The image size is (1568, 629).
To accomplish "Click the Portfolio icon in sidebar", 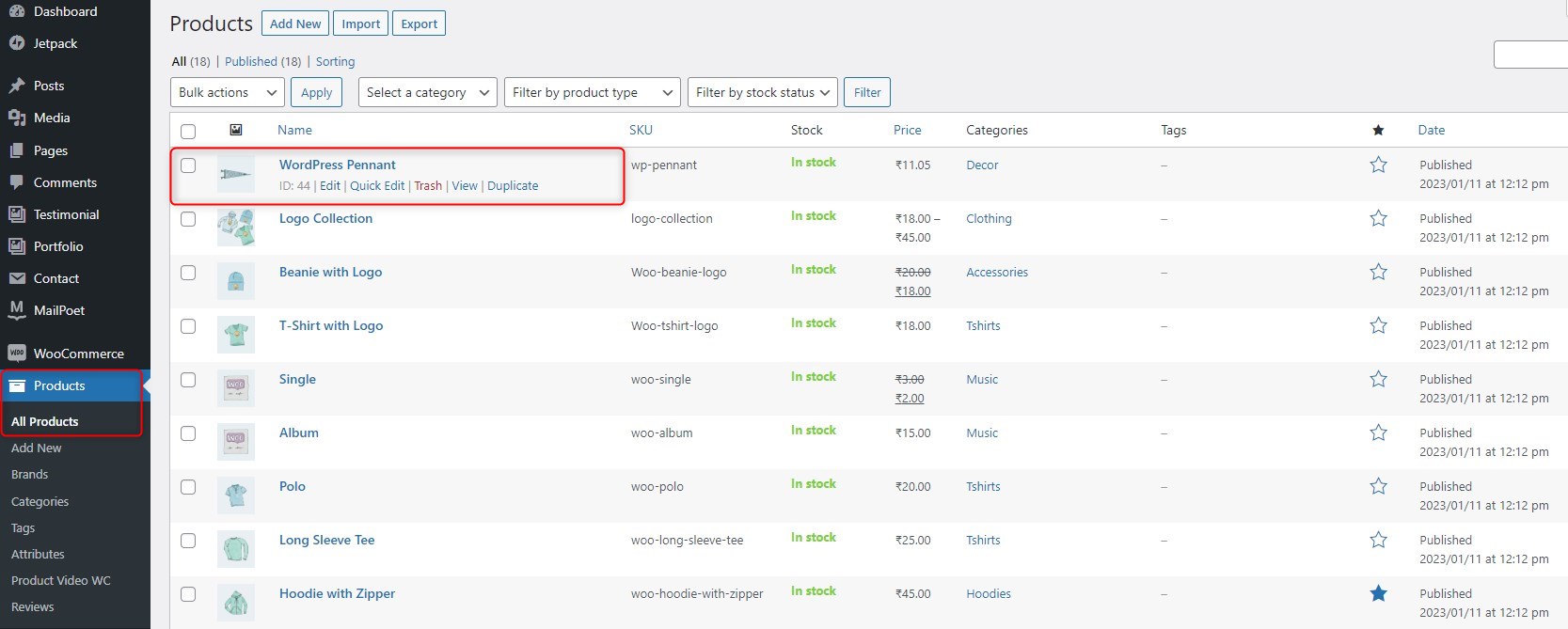I will pyautogui.click(x=16, y=246).
